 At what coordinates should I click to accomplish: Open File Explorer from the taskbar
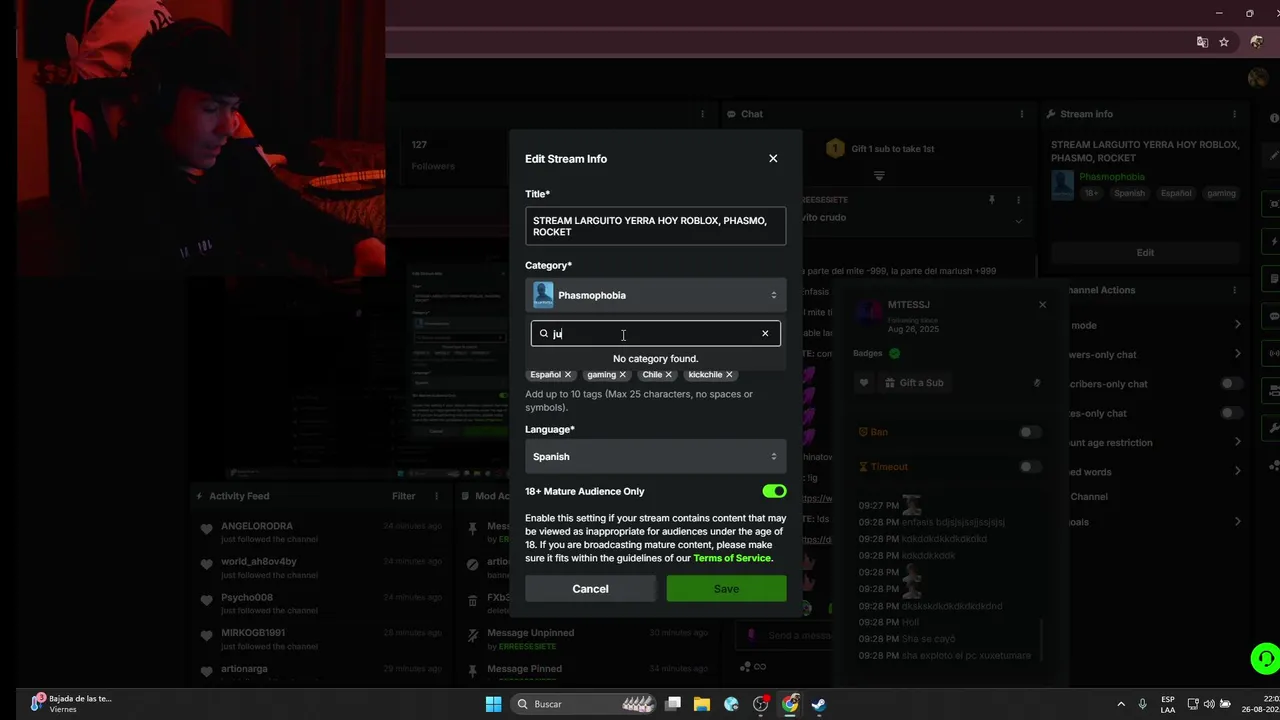[702, 704]
